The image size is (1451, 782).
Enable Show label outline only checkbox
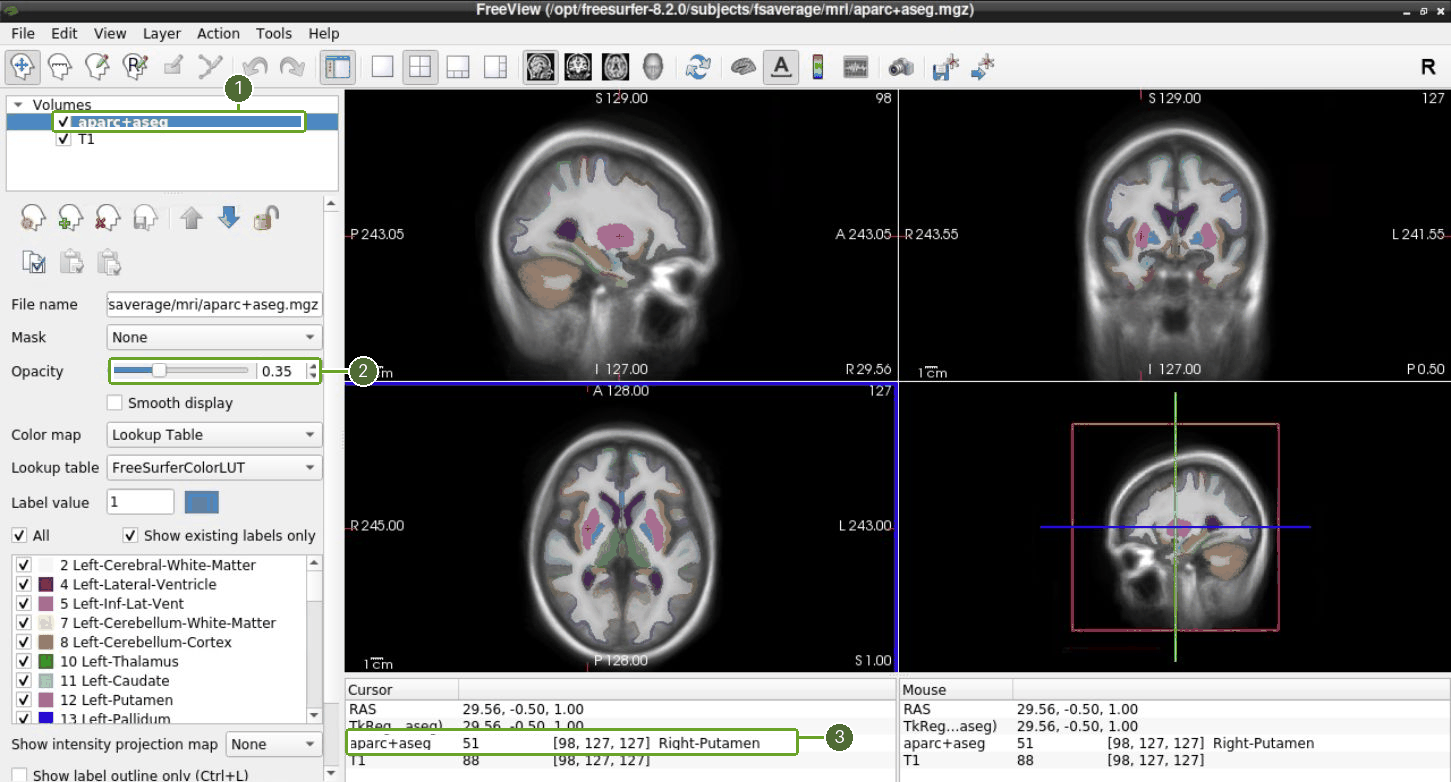point(19,775)
